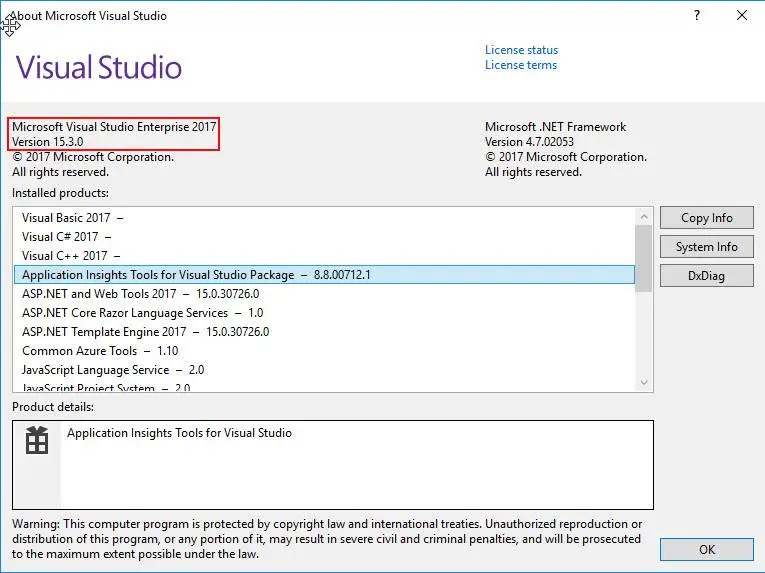Click the installed products scrollbar down arrow
Image resolution: width=765 pixels, height=573 pixels.
tap(644, 382)
